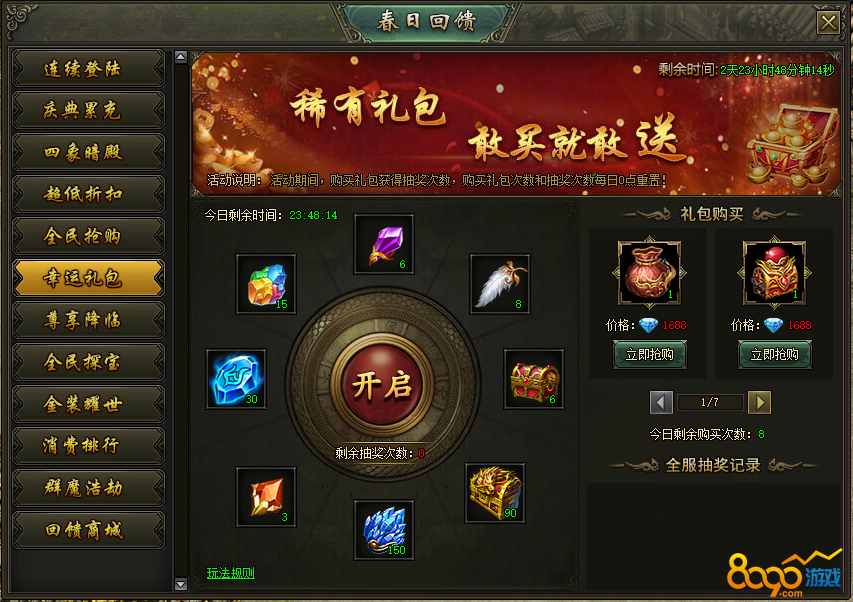Start the draw with the 开启 button

tap(382, 385)
